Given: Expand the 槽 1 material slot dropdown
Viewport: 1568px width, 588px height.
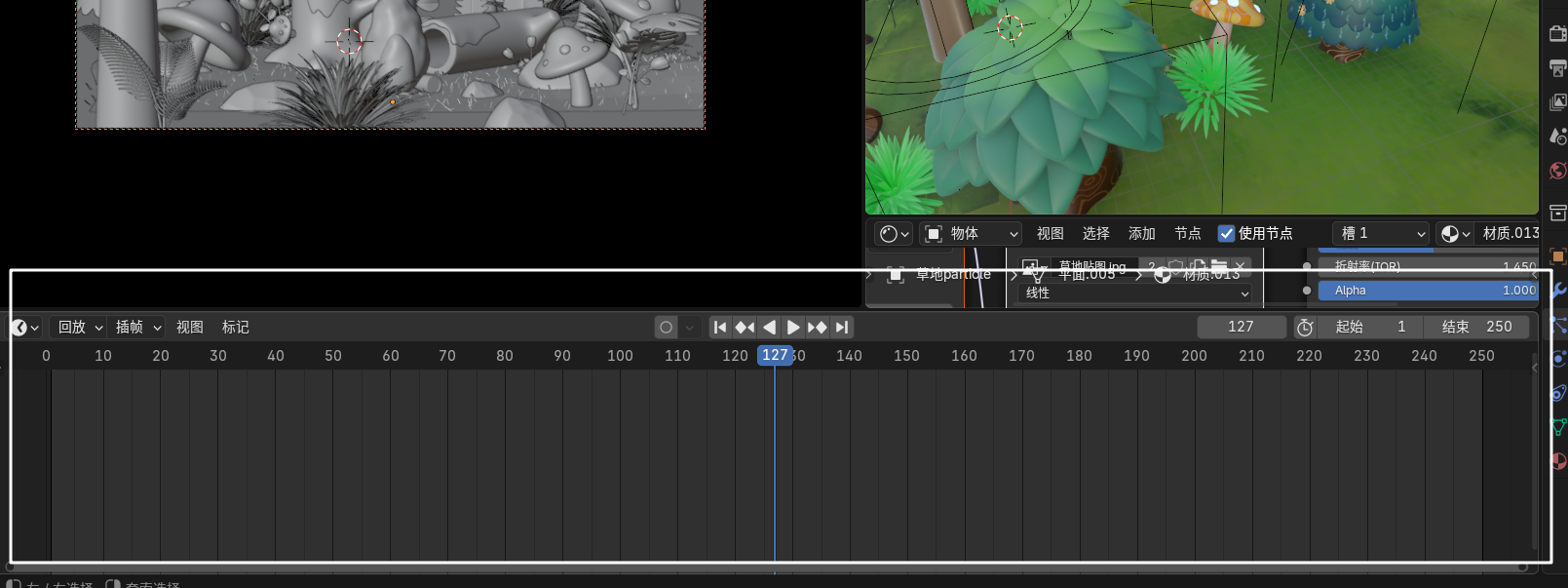Looking at the screenshot, I should click(1382, 234).
